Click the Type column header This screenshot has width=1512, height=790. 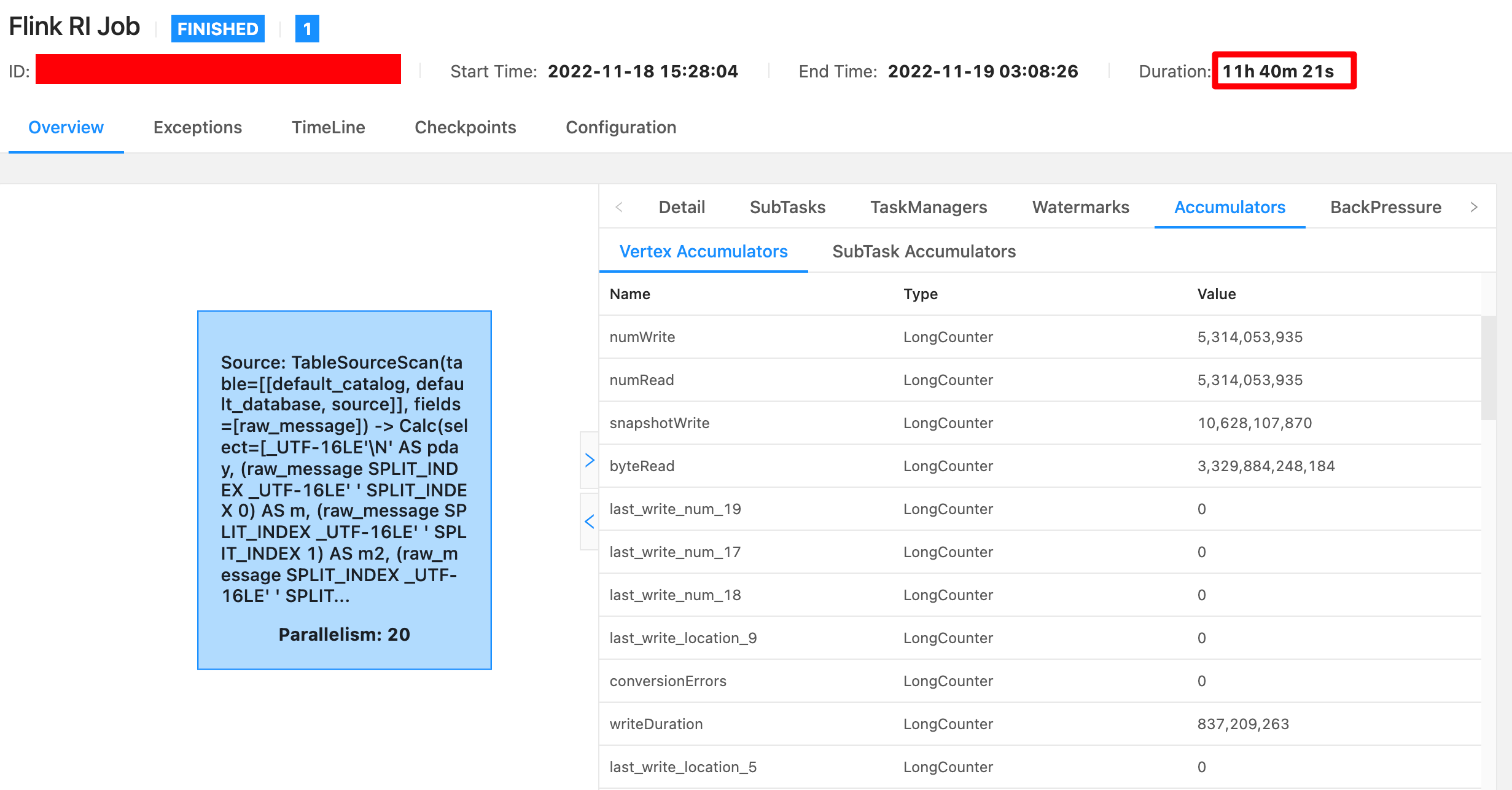point(920,294)
